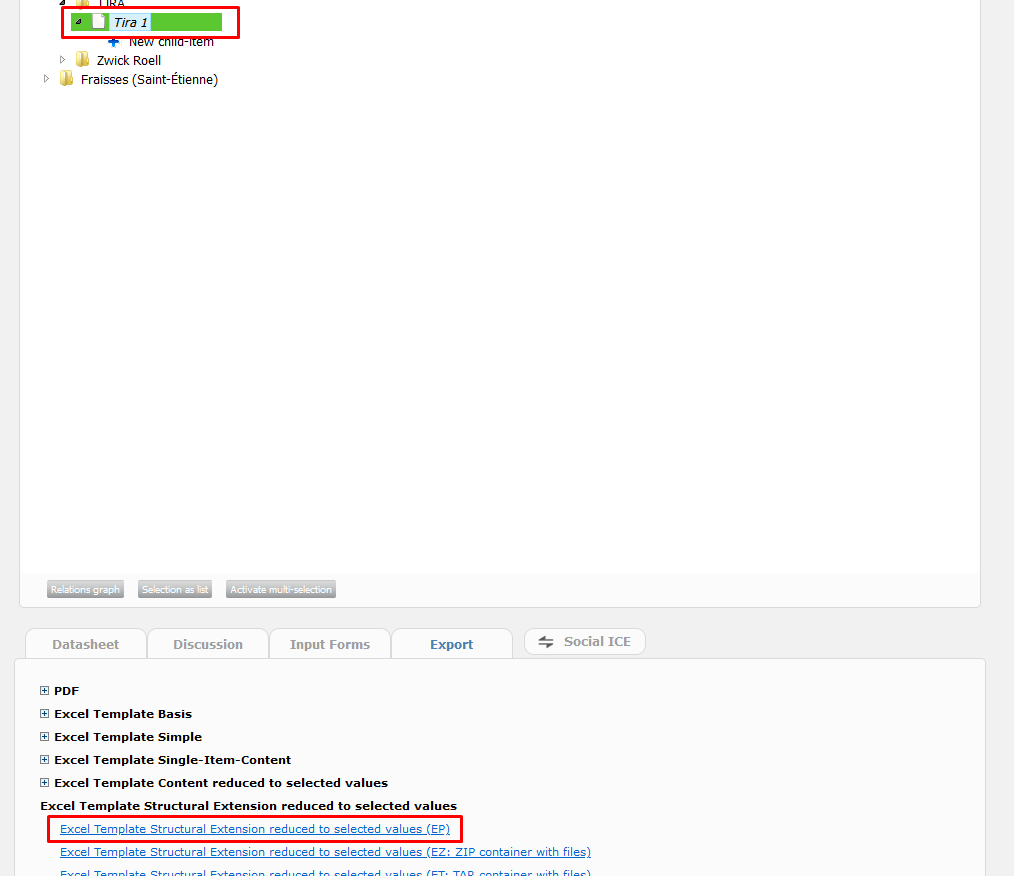This screenshot has height=876, width=1014.
Task: Expand Excel Template Content reduced section
Action: (44, 783)
